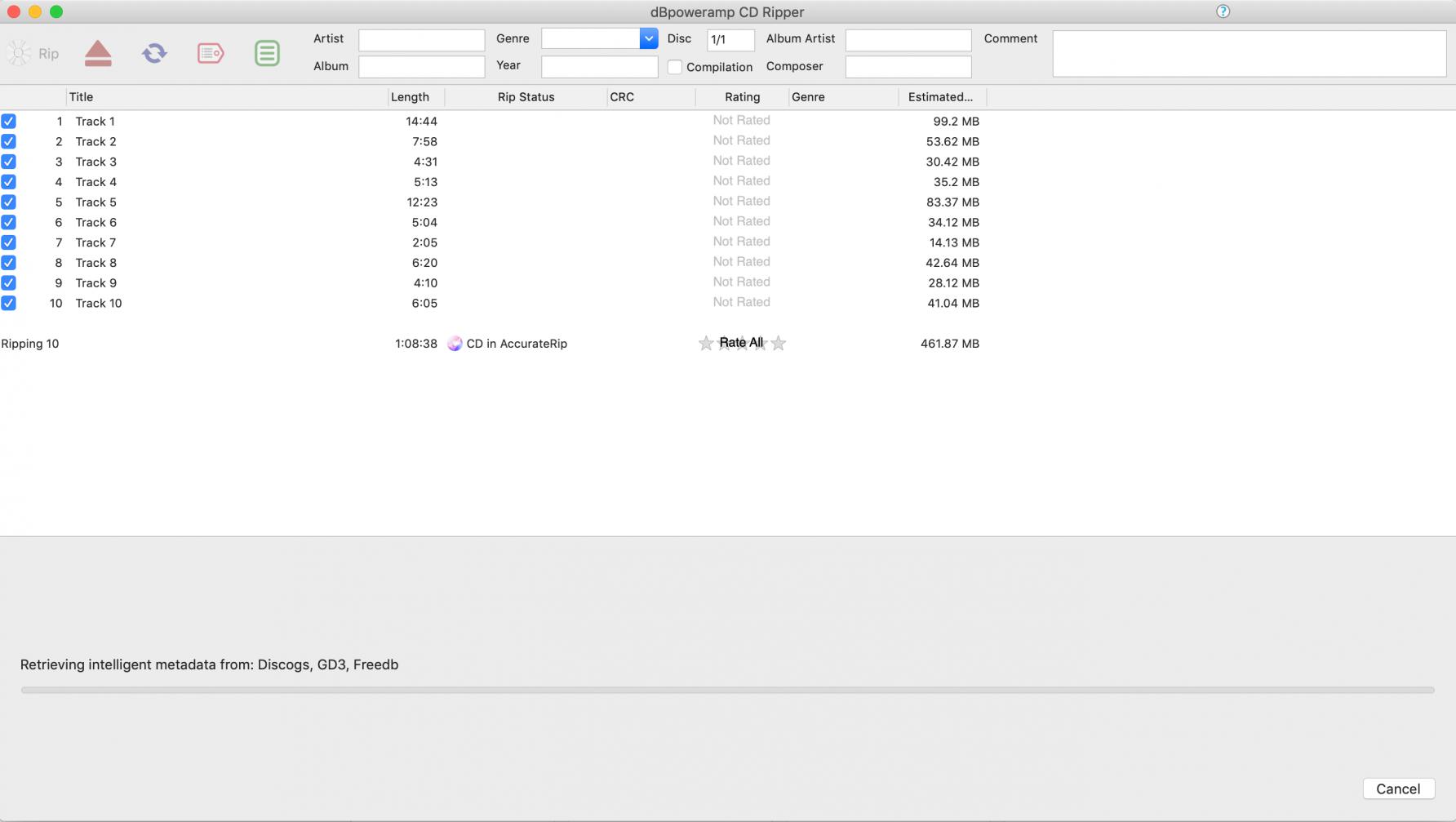Open help via the question mark icon

click(1223, 11)
